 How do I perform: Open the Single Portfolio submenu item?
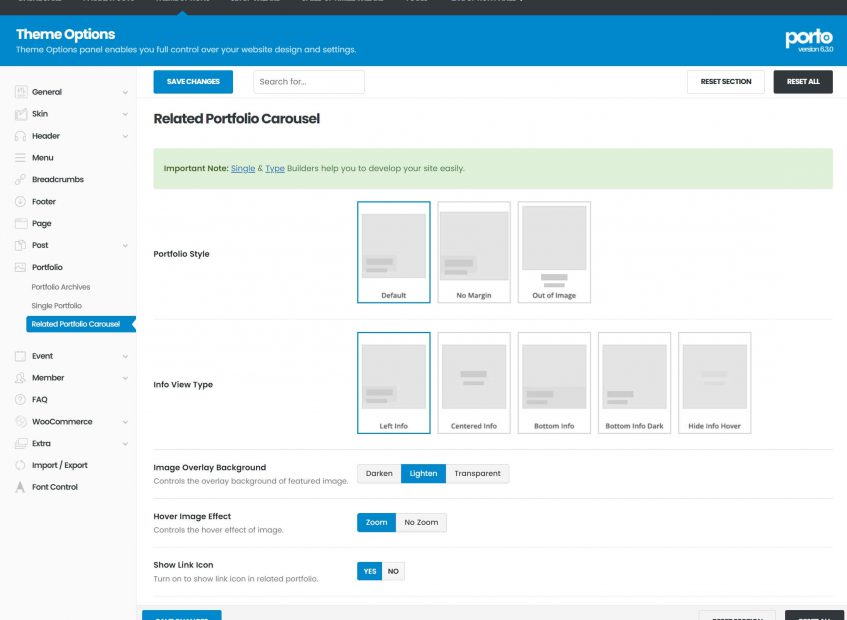pyautogui.click(x=56, y=306)
